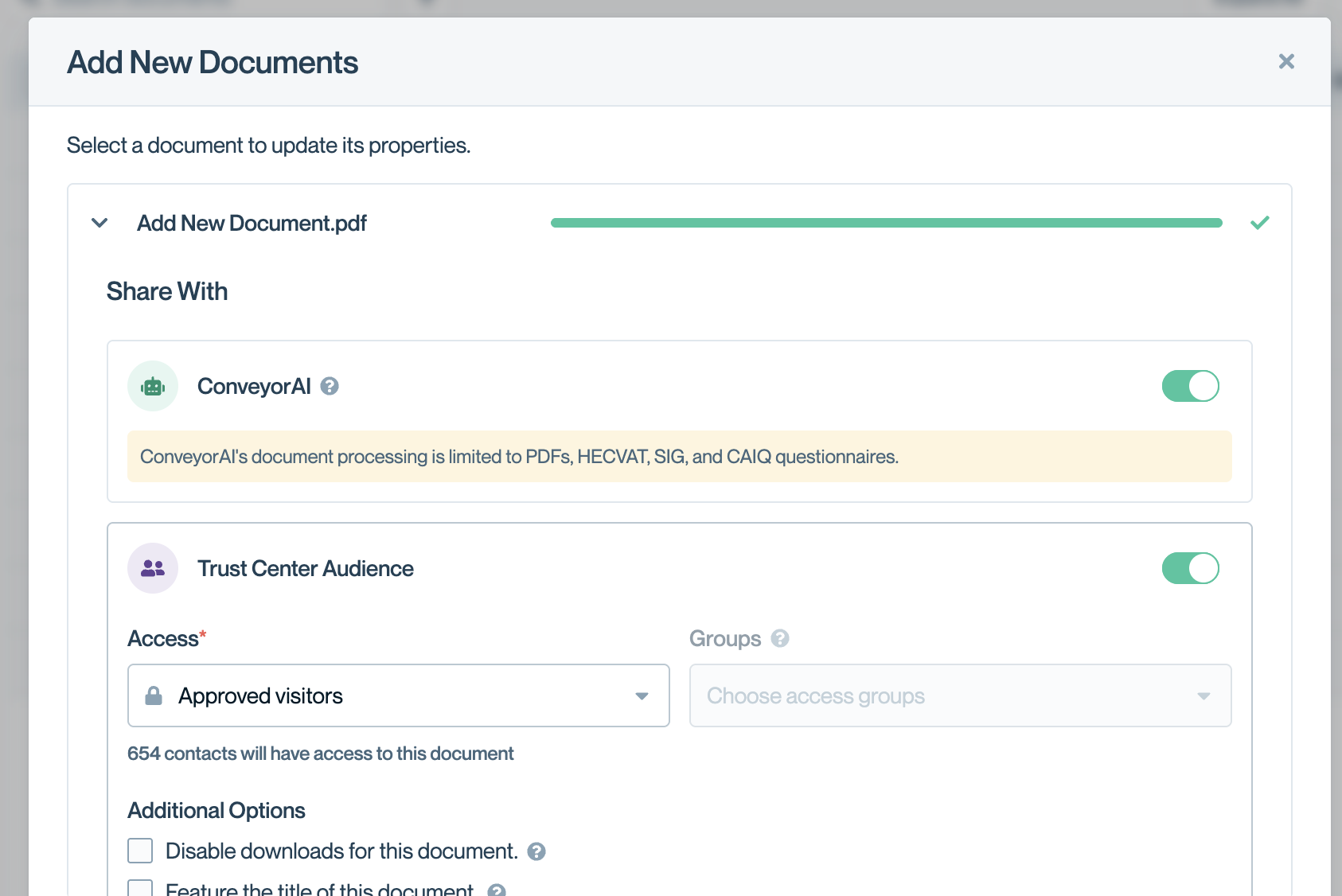Check Feature the title of this document
Image resolution: width=1342 pixels, height=896 pixels.
(140, 888)
